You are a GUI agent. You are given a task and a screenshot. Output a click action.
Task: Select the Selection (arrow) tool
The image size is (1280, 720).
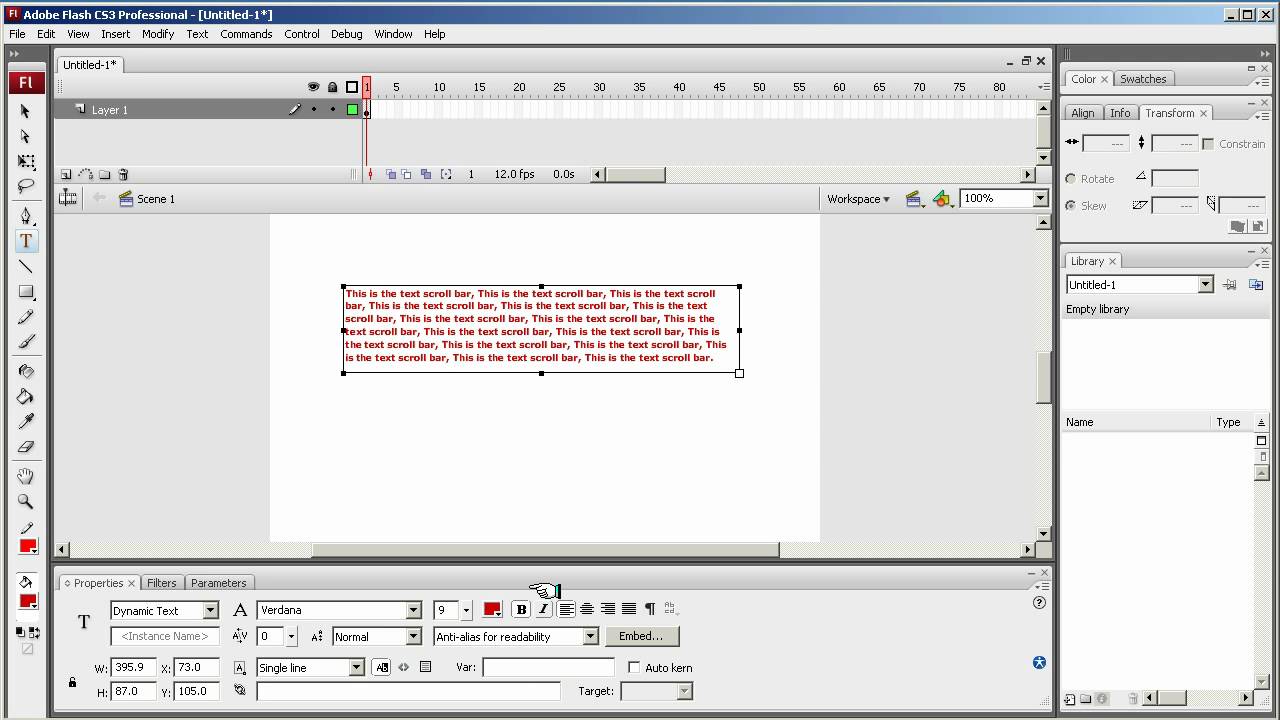pos(26,111)
